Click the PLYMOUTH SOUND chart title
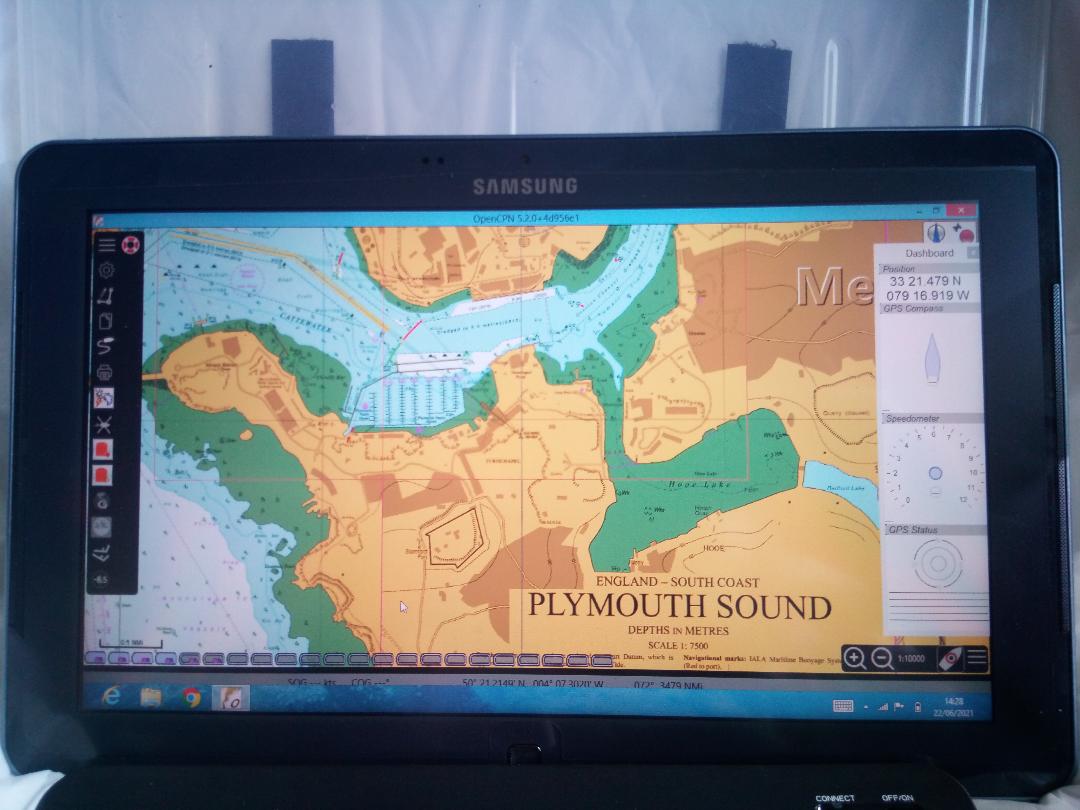 click(x=680, y=607)
